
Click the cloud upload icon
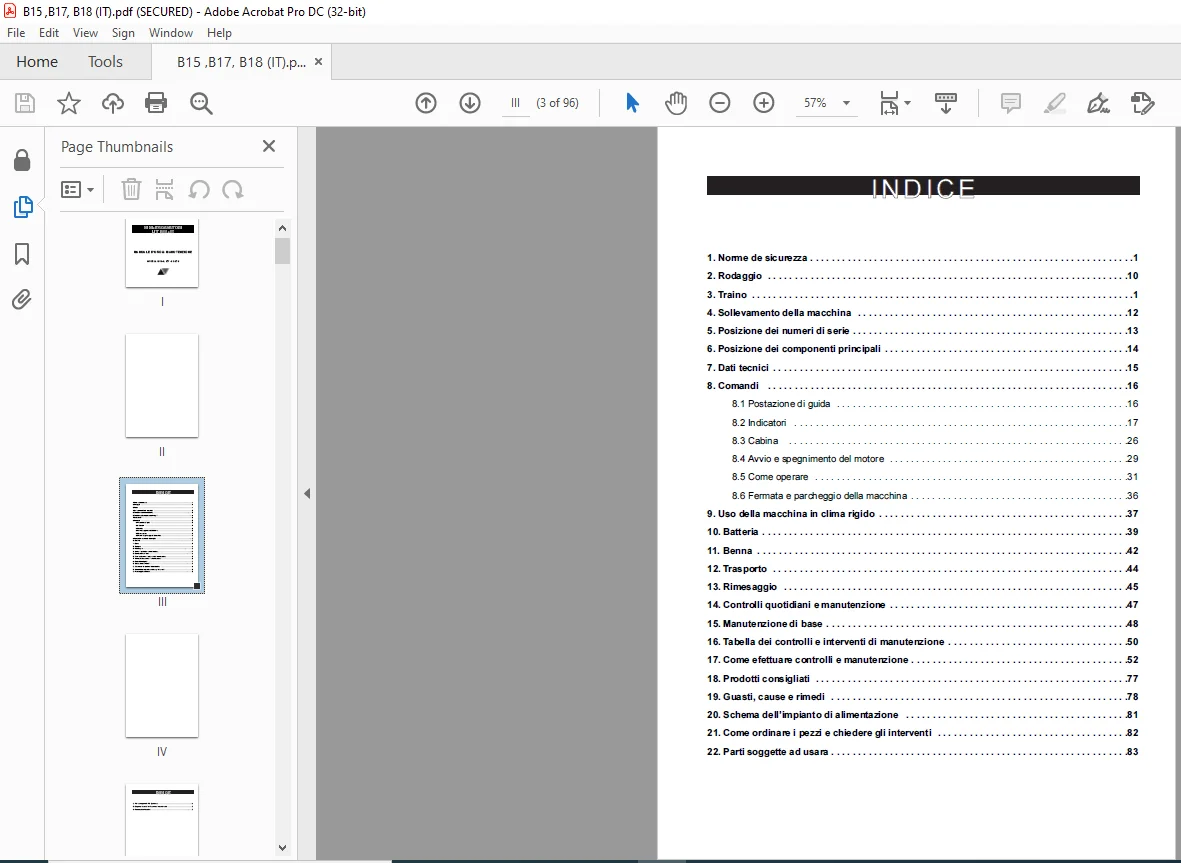click(113, 103)
